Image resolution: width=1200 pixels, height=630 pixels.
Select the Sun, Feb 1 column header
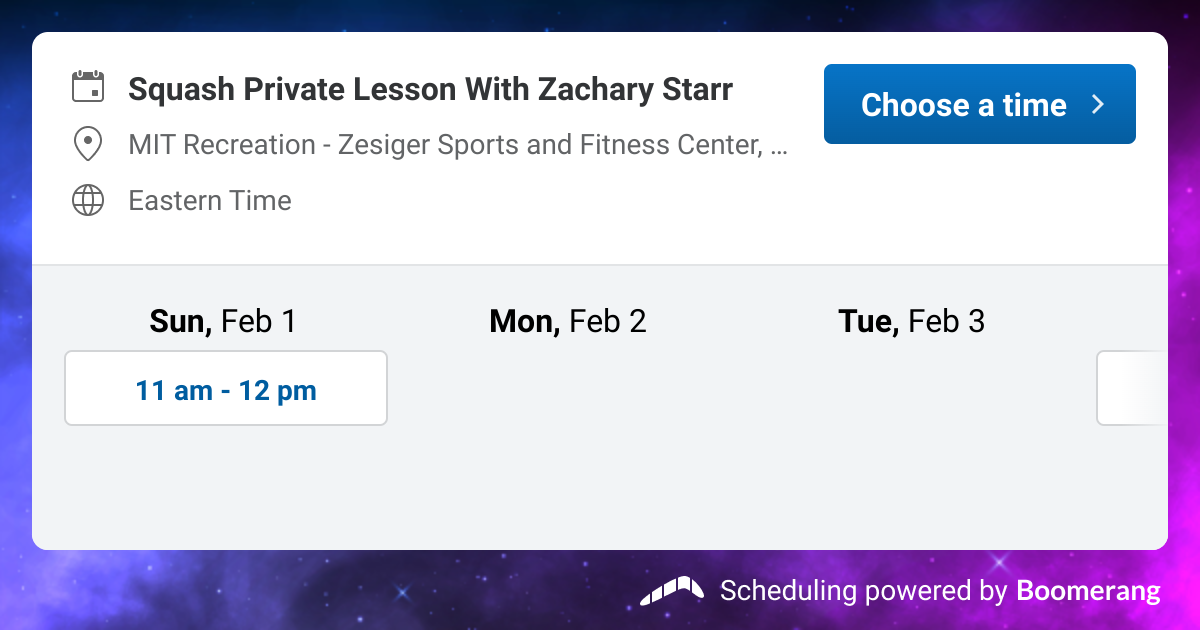click(223, 321)
